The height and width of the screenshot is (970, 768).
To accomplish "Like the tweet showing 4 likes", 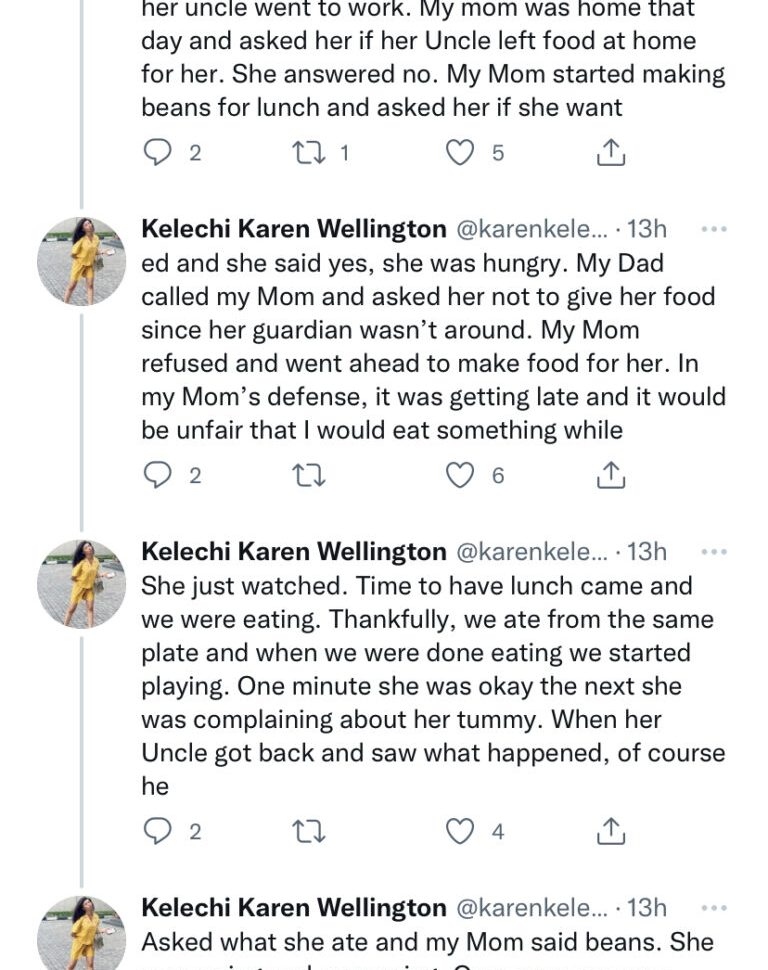I will click(459, 831).
